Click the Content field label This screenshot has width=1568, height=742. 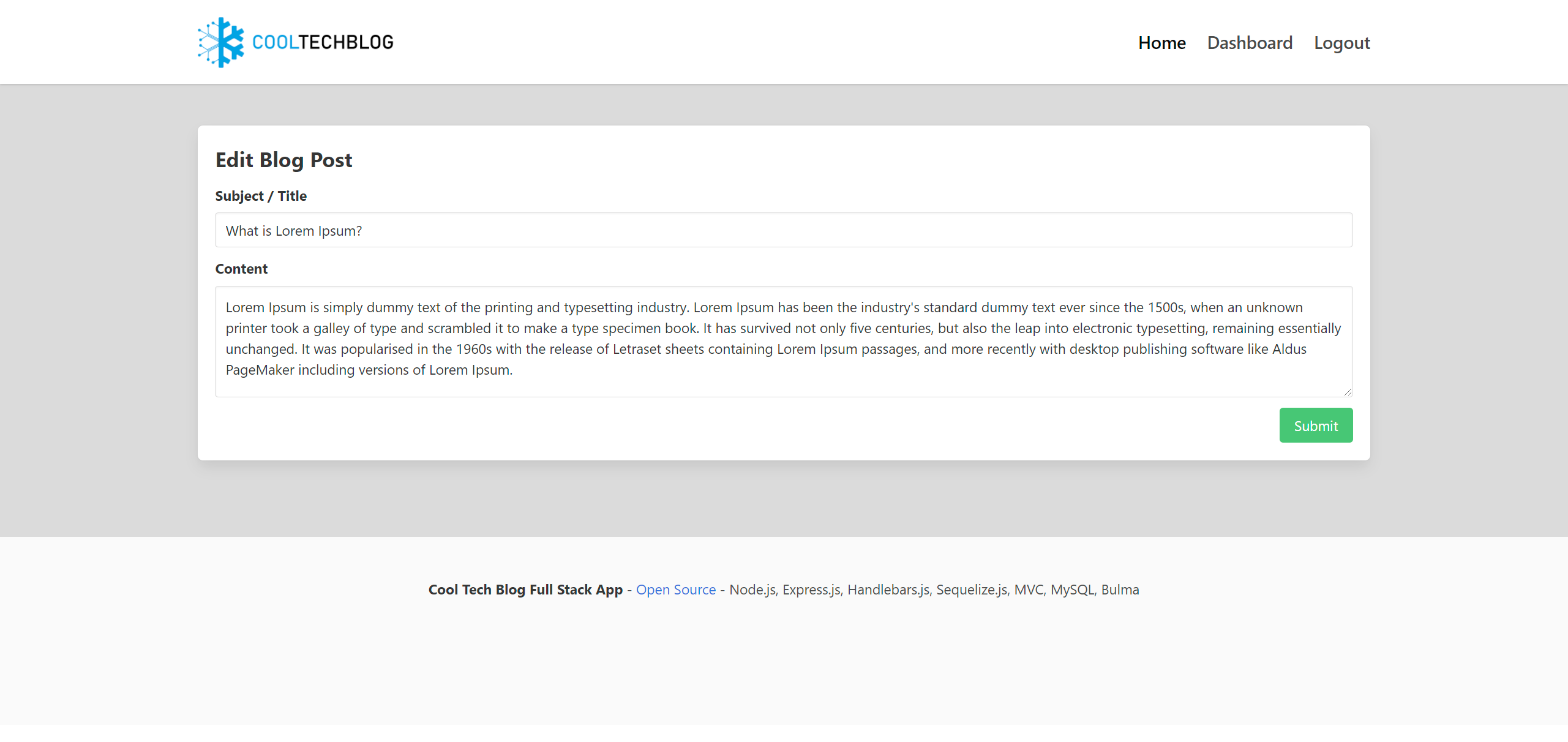241,269
